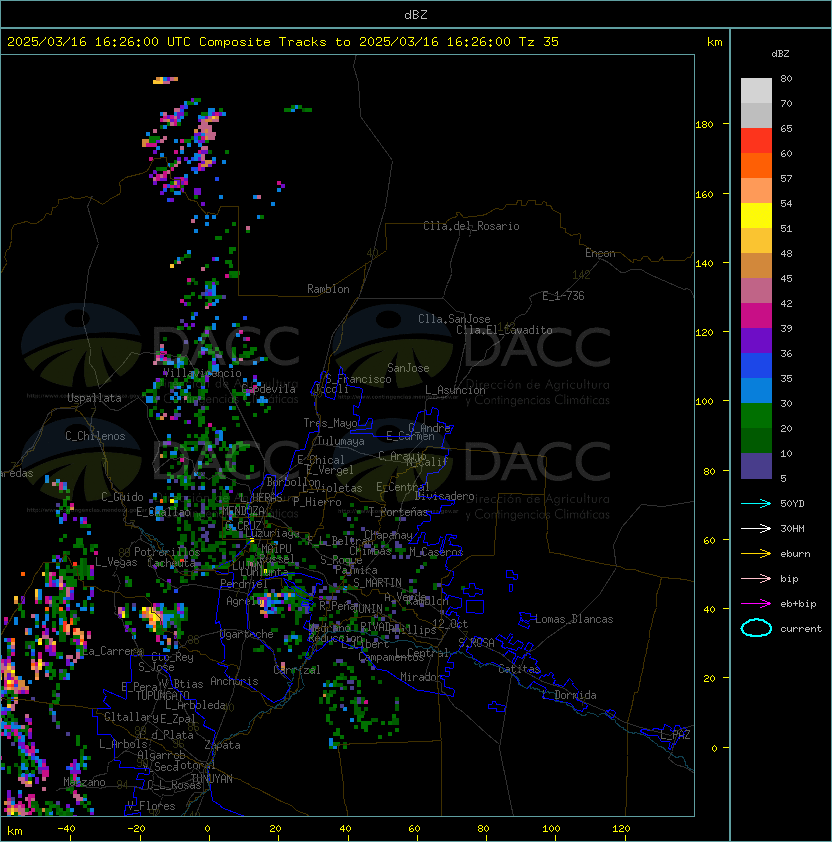Click the 'Clla.SanJose' map label
This screenshot has height=842, width=832.
click(454, 319)
